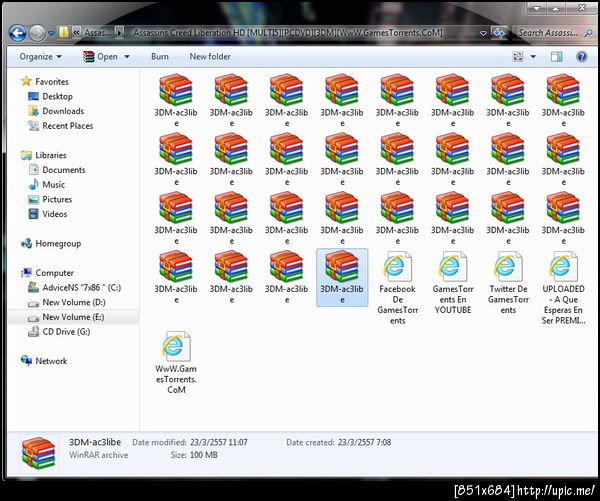
Task: Open Recent Places
Action: point(61,126)
